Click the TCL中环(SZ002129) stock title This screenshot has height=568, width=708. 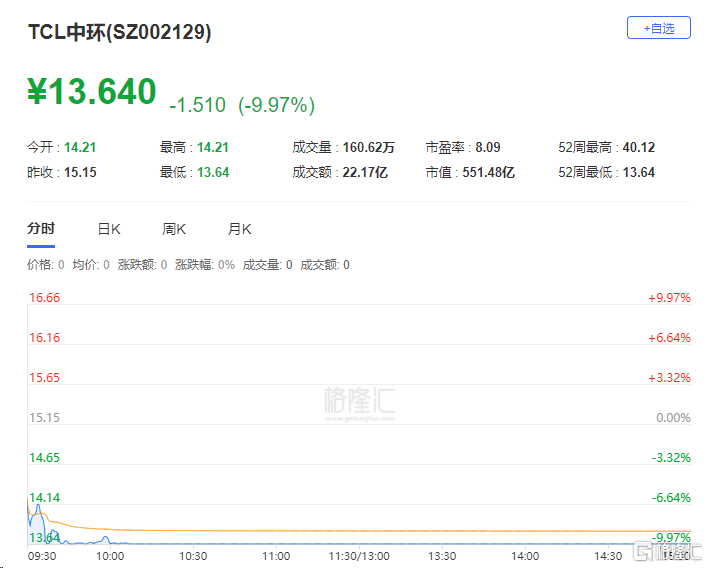[119, 32]
